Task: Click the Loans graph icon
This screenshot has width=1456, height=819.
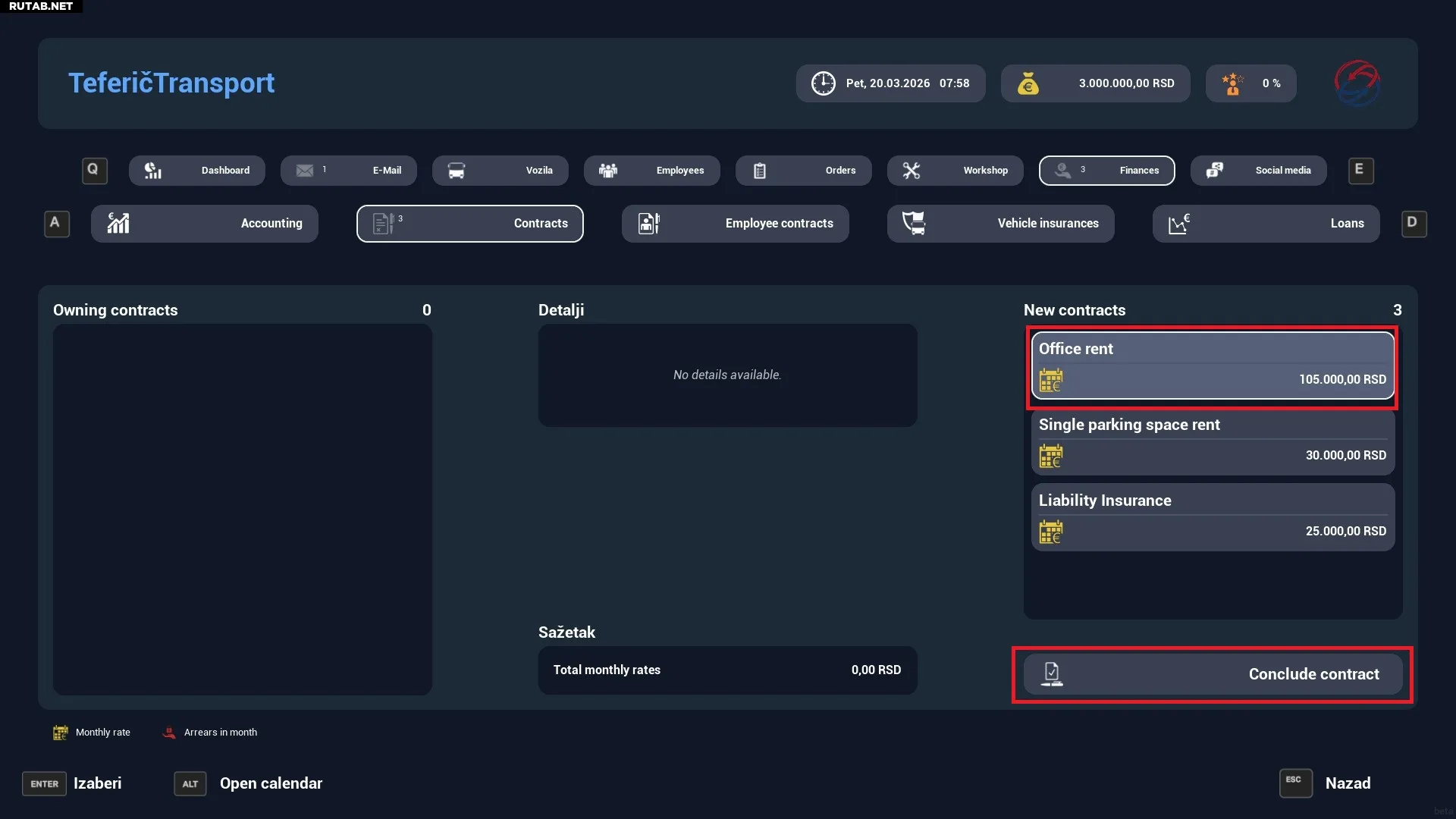Action: click(1178, 223)
